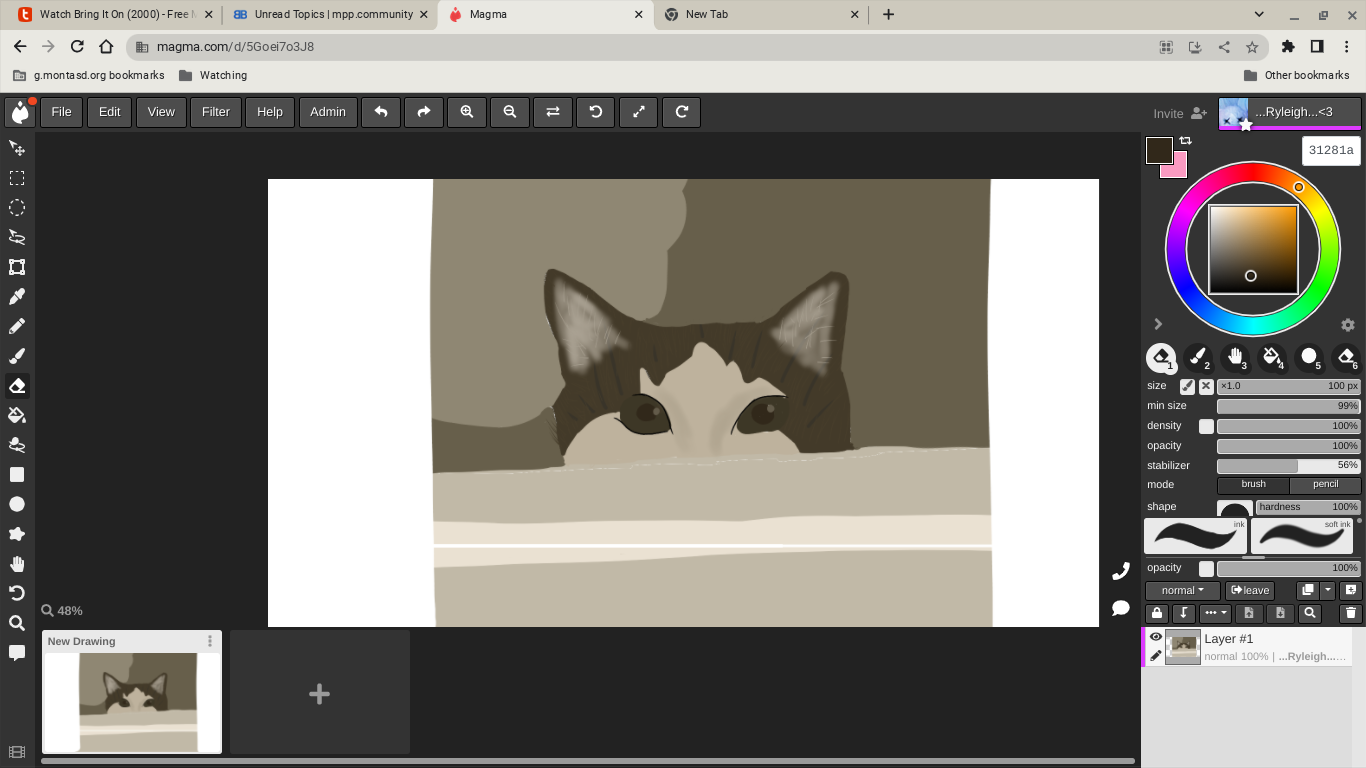Image resolution: width=1366 pixels, height=768 pixels.
Task: Select the Transform tool
Action: (x=17, y=267)
